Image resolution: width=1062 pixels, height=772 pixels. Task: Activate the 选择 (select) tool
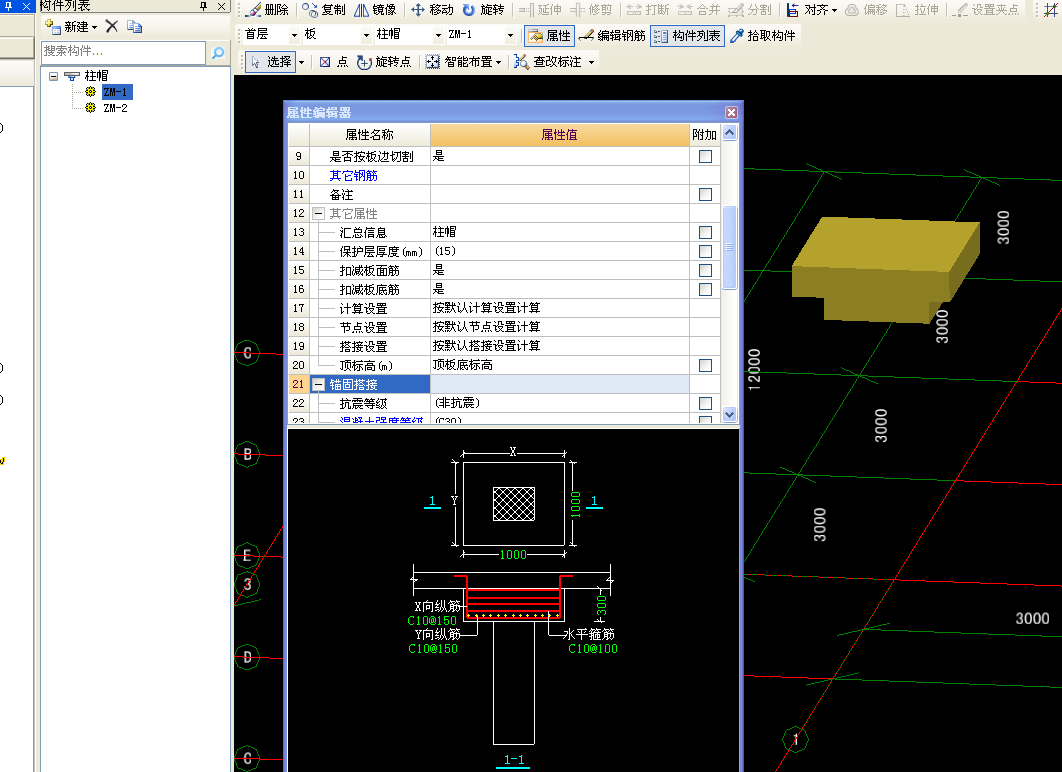(271, 62)
